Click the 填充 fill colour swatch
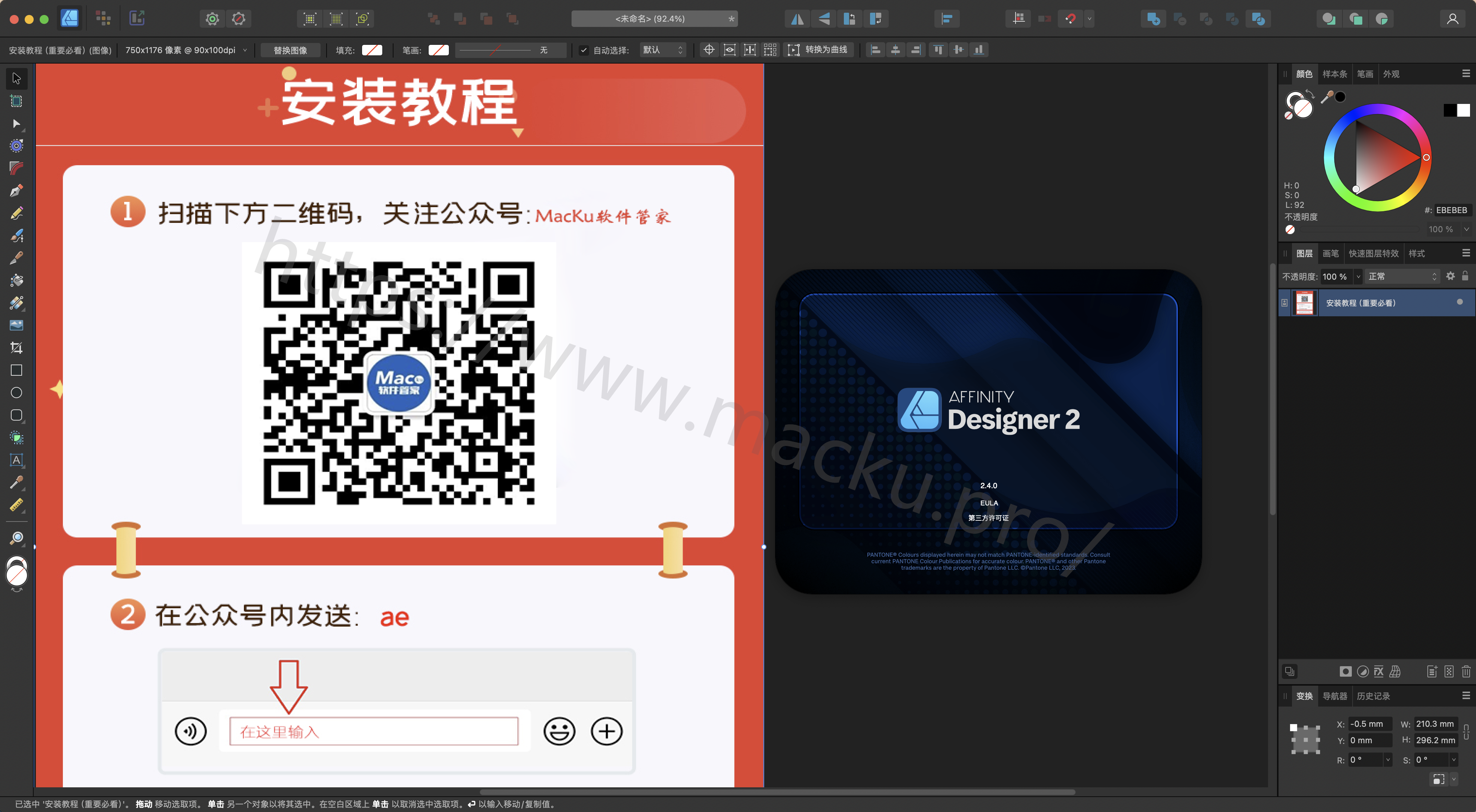 (x=372, y=50)
